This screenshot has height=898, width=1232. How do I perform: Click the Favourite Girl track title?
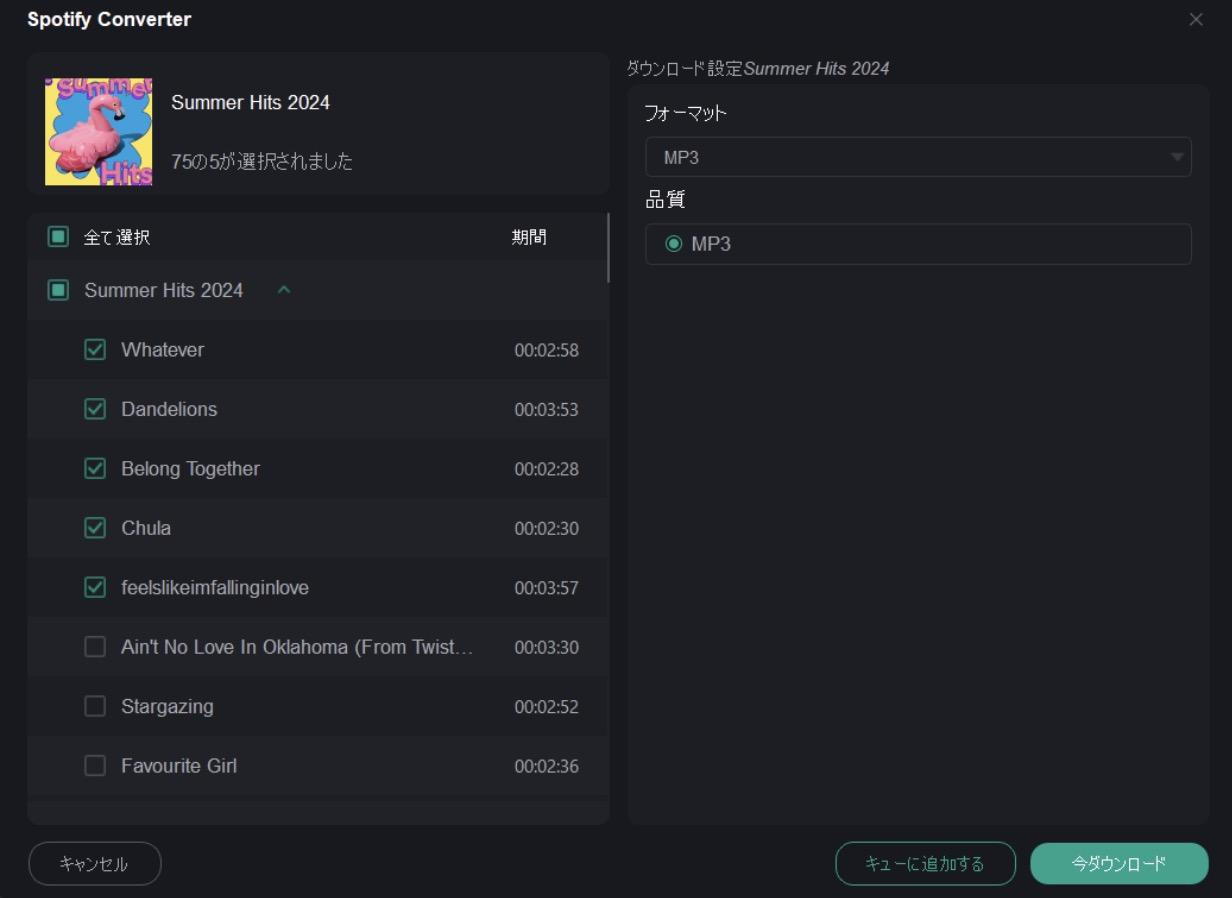point(179,766)
